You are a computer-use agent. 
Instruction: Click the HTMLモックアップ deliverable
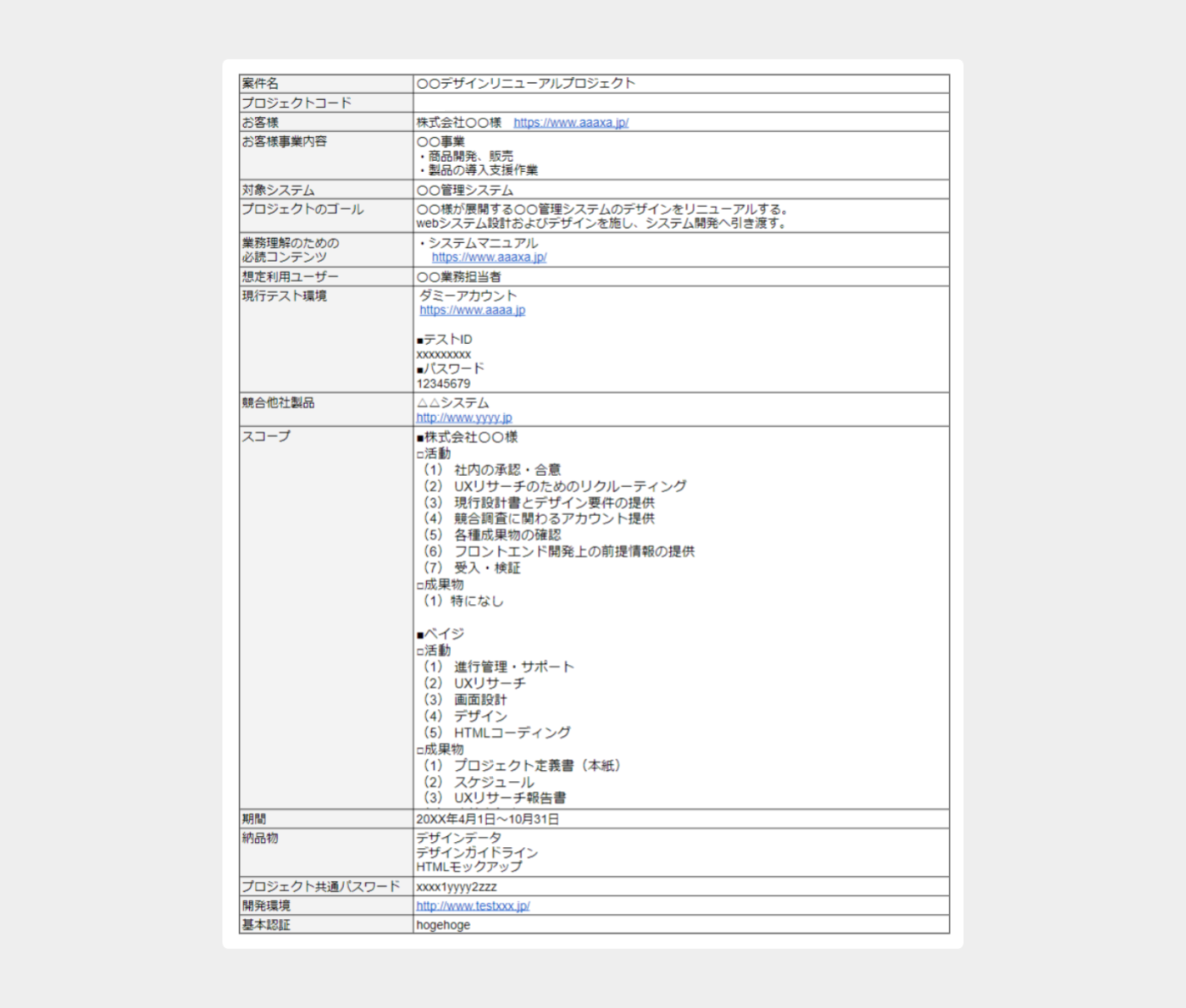(x=469, y=867)
